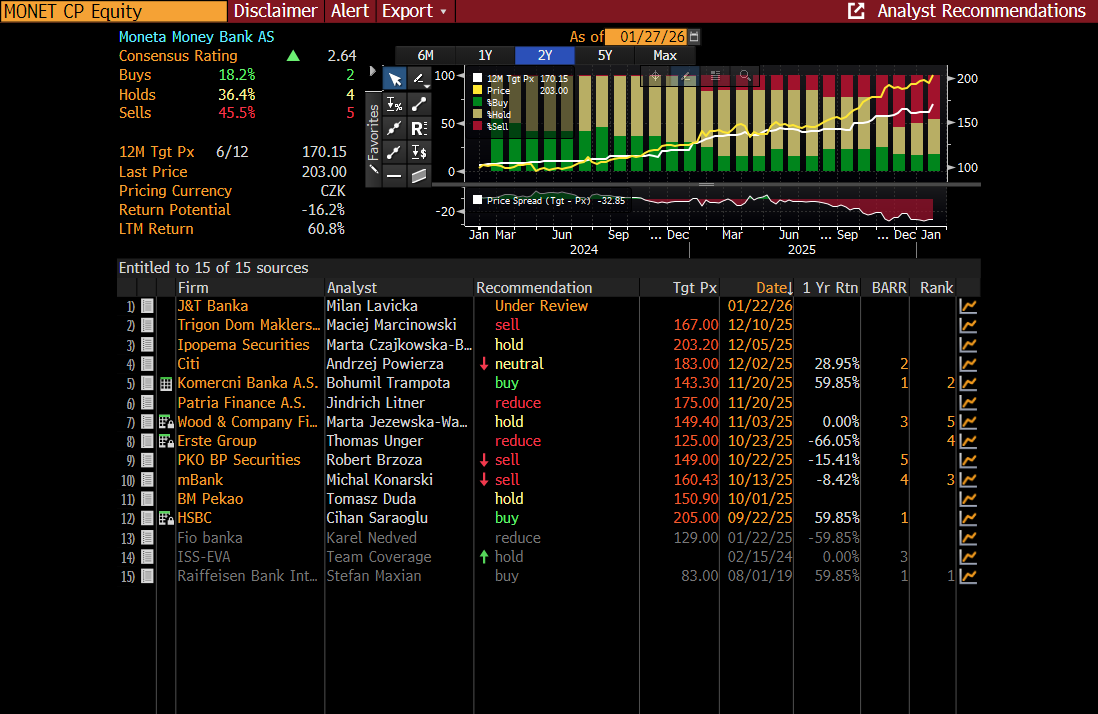Switch chart range to Max tab
The height and width of the screenshot is (714, 1098).
point(665,55)
